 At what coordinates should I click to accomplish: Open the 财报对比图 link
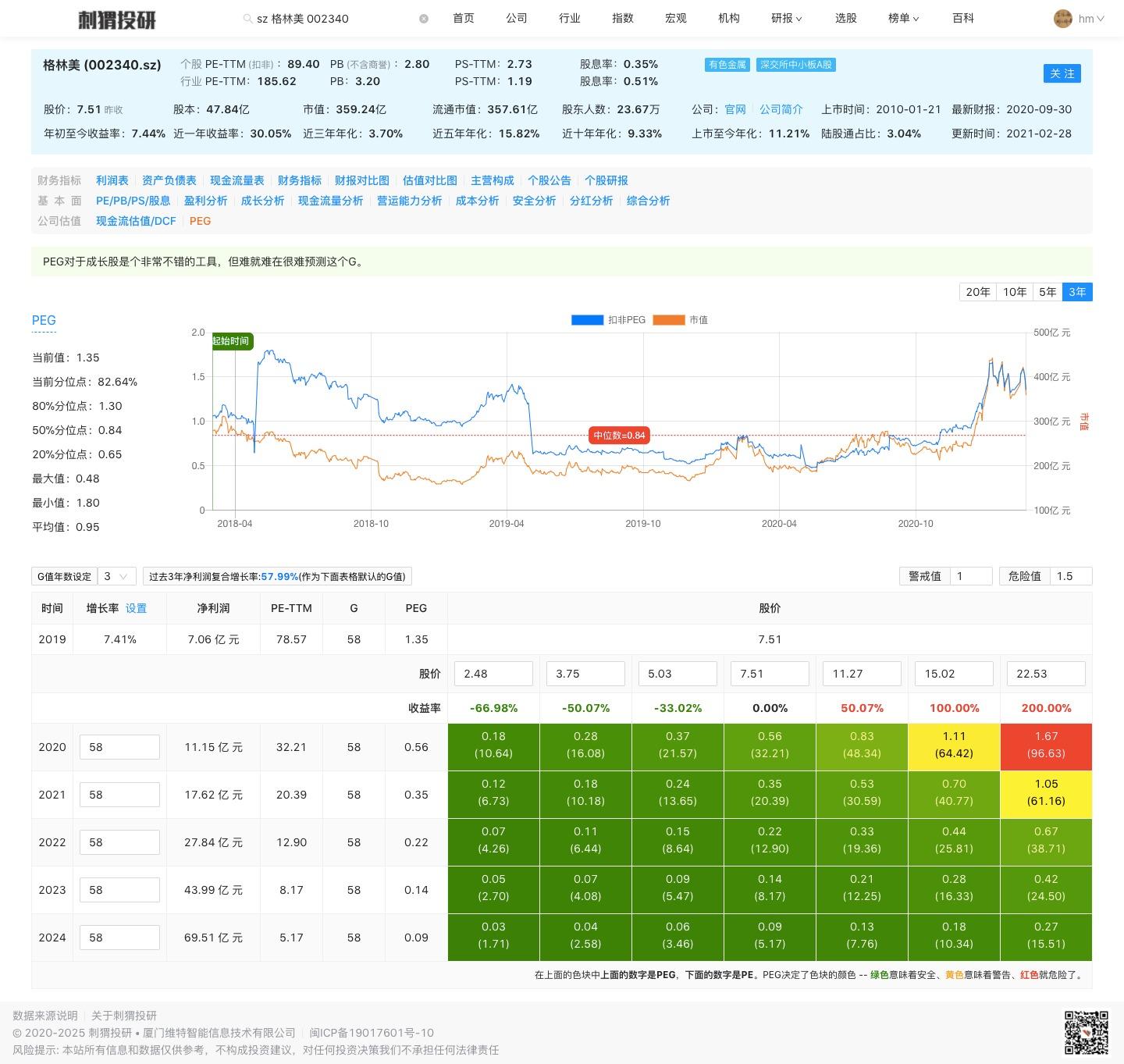(362, 180)
